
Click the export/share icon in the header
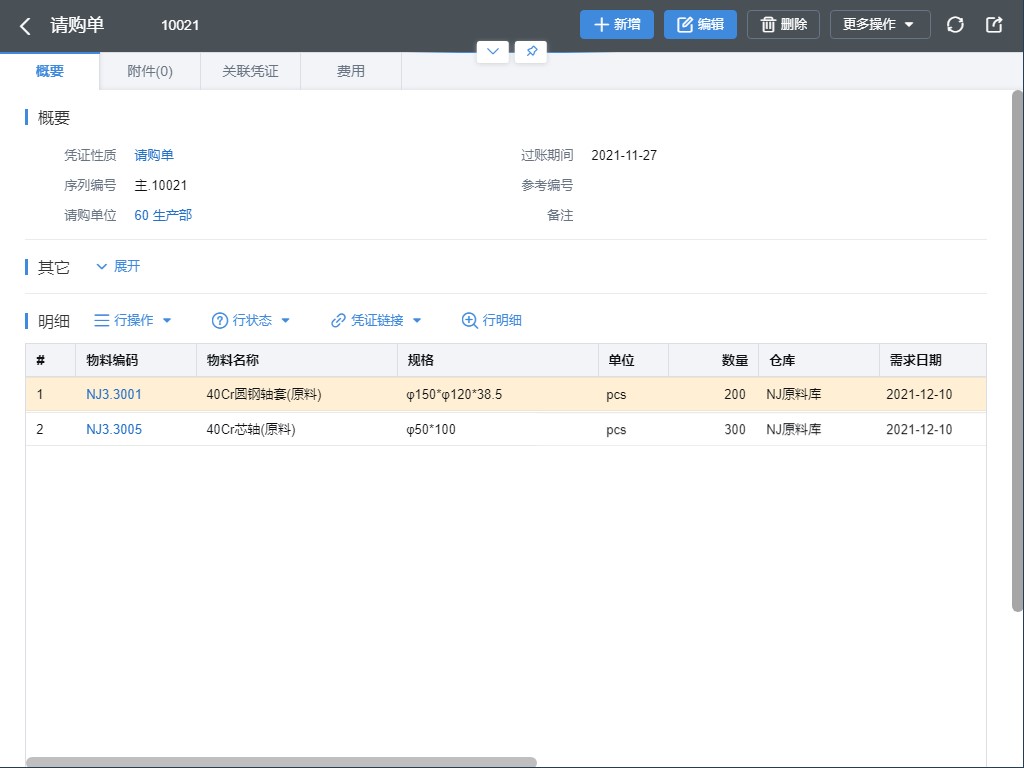pyautogui.click(x=993, y=25)
